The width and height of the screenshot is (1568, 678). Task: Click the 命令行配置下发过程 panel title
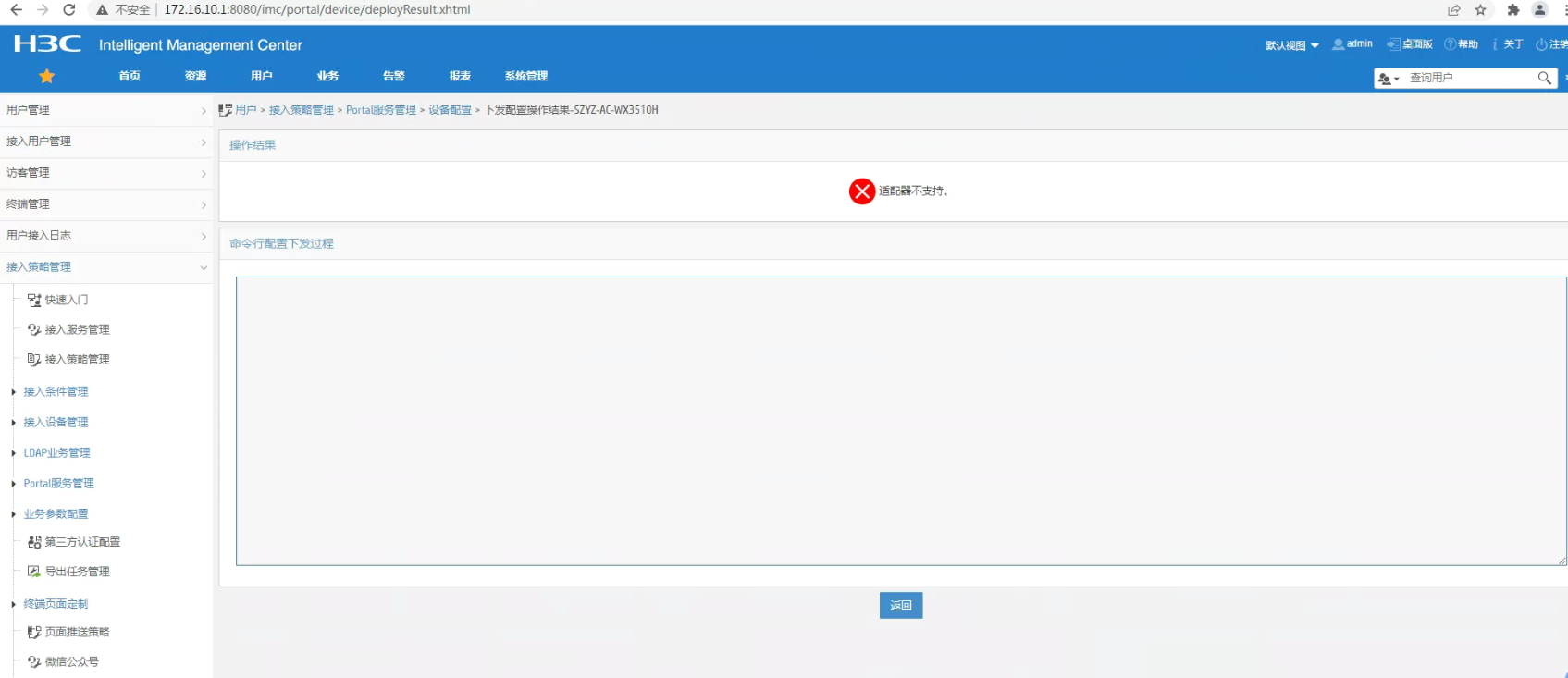click(282, 243)
